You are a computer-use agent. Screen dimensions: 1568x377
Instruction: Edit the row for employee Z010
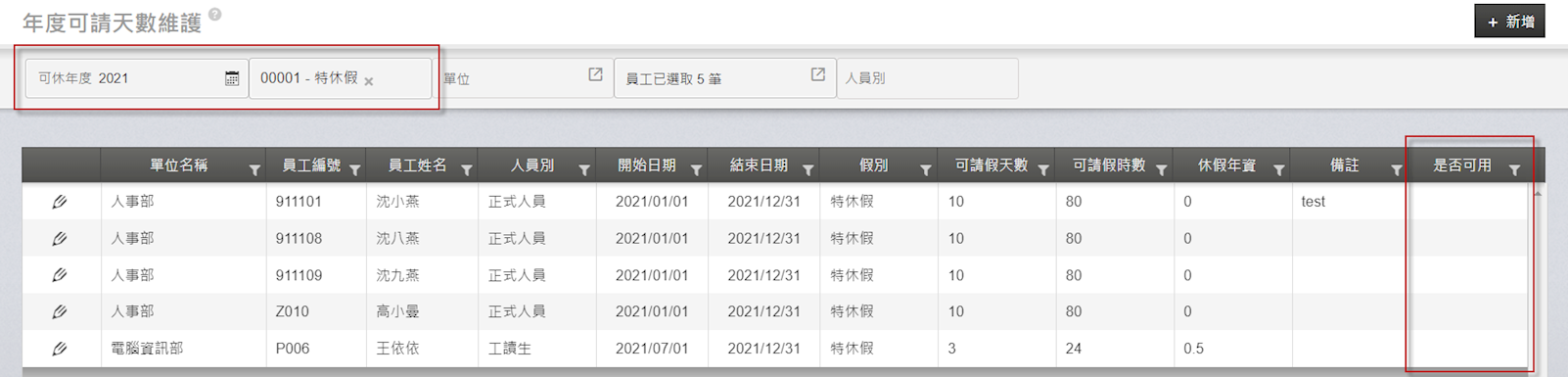pyautogui.click(x=60, y=311)
